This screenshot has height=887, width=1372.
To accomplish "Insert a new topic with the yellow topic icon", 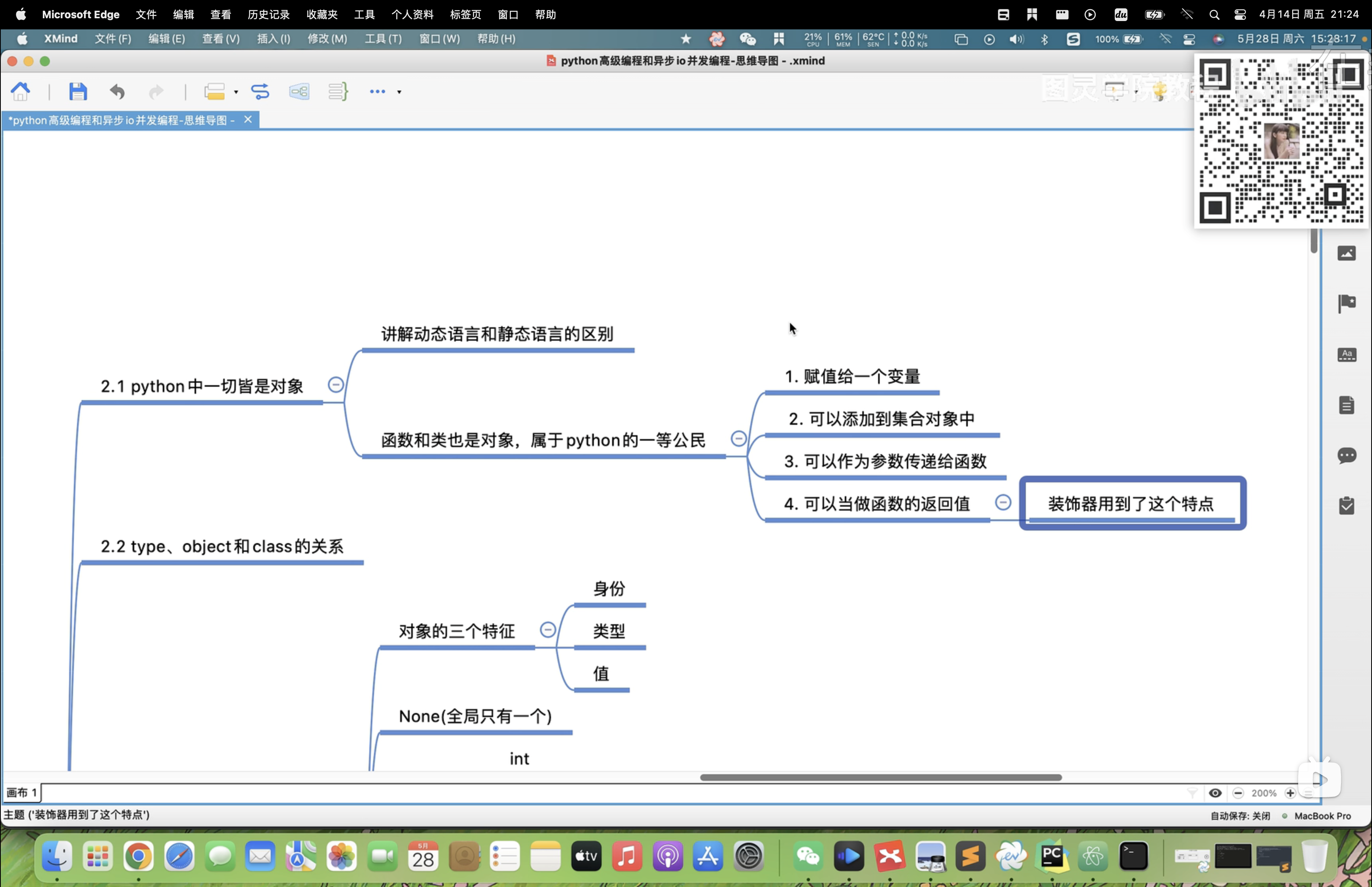I will click(215, 92).
